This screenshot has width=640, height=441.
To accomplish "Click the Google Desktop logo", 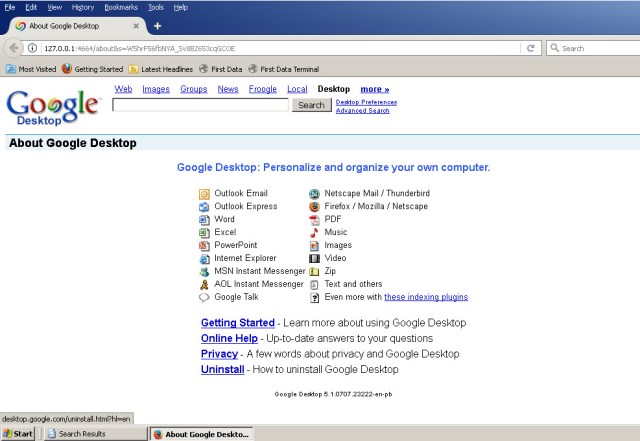I will tap(53, 107).
